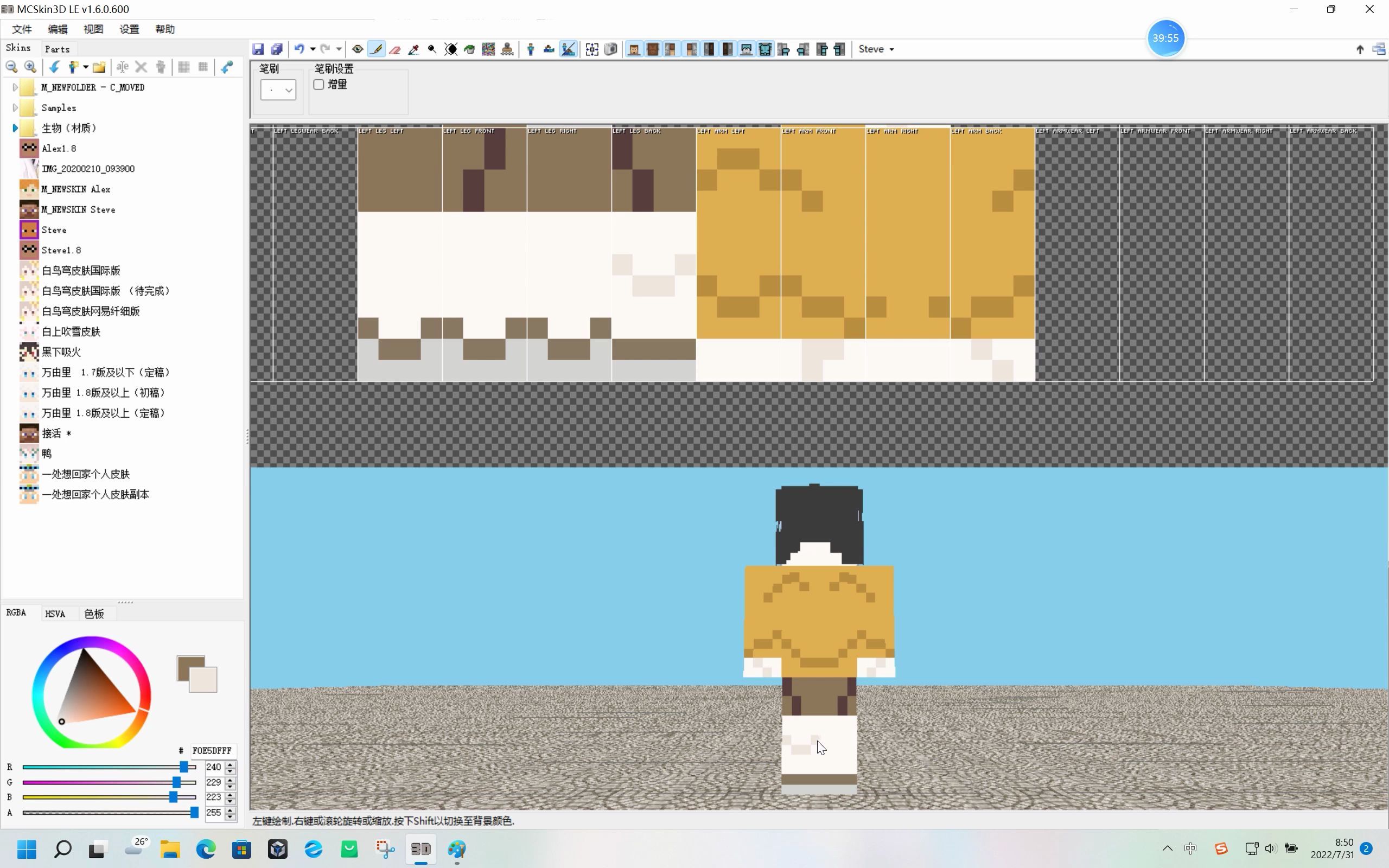Open the new skin dropdown arrow
The image size is (1389, 868).
coord(86,67)
